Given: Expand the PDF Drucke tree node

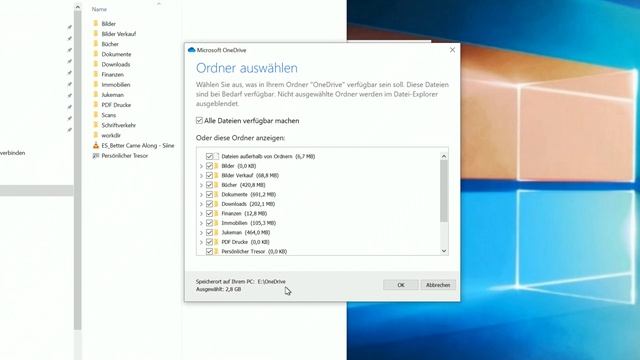Looking at the screenshot, I should tap(201, 242).
